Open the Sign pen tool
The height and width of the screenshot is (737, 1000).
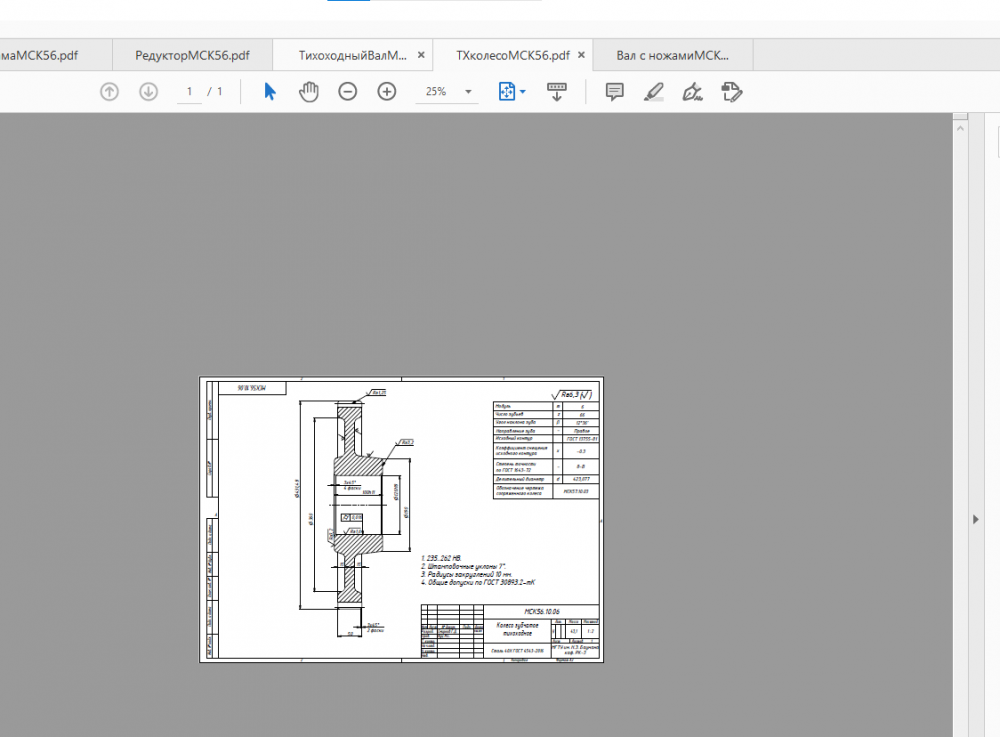point(691,92)
